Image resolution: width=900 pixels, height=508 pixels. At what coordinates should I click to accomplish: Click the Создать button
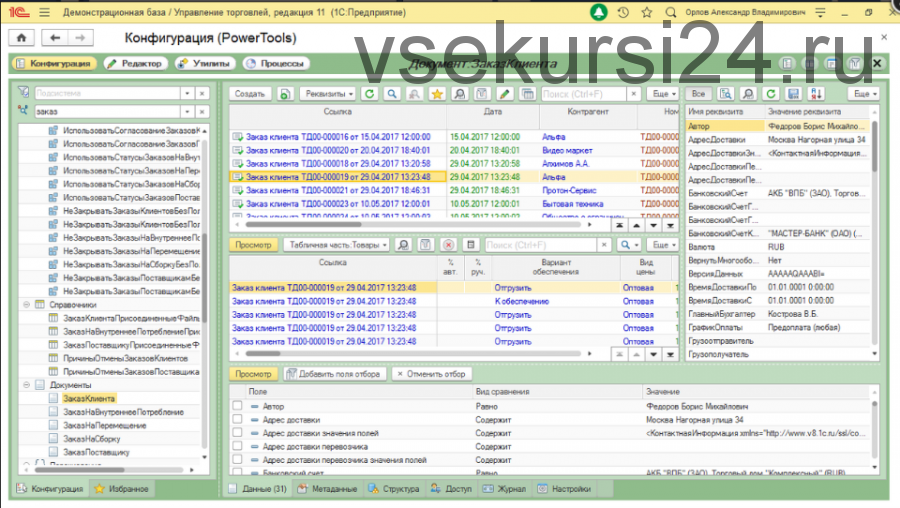[x=249, y=93]
